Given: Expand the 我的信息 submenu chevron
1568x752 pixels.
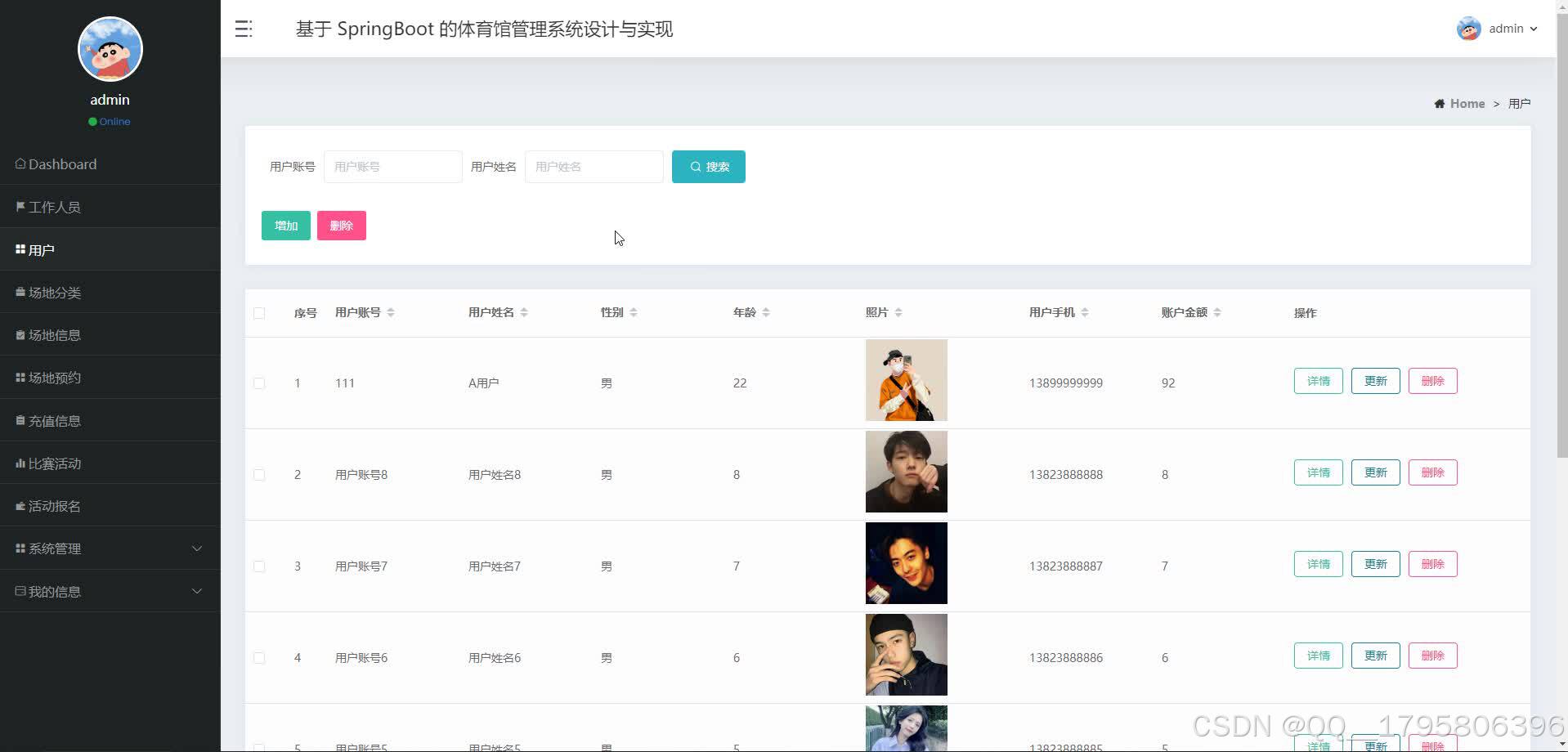Looking at the screenshot, I should click(197, 591).
